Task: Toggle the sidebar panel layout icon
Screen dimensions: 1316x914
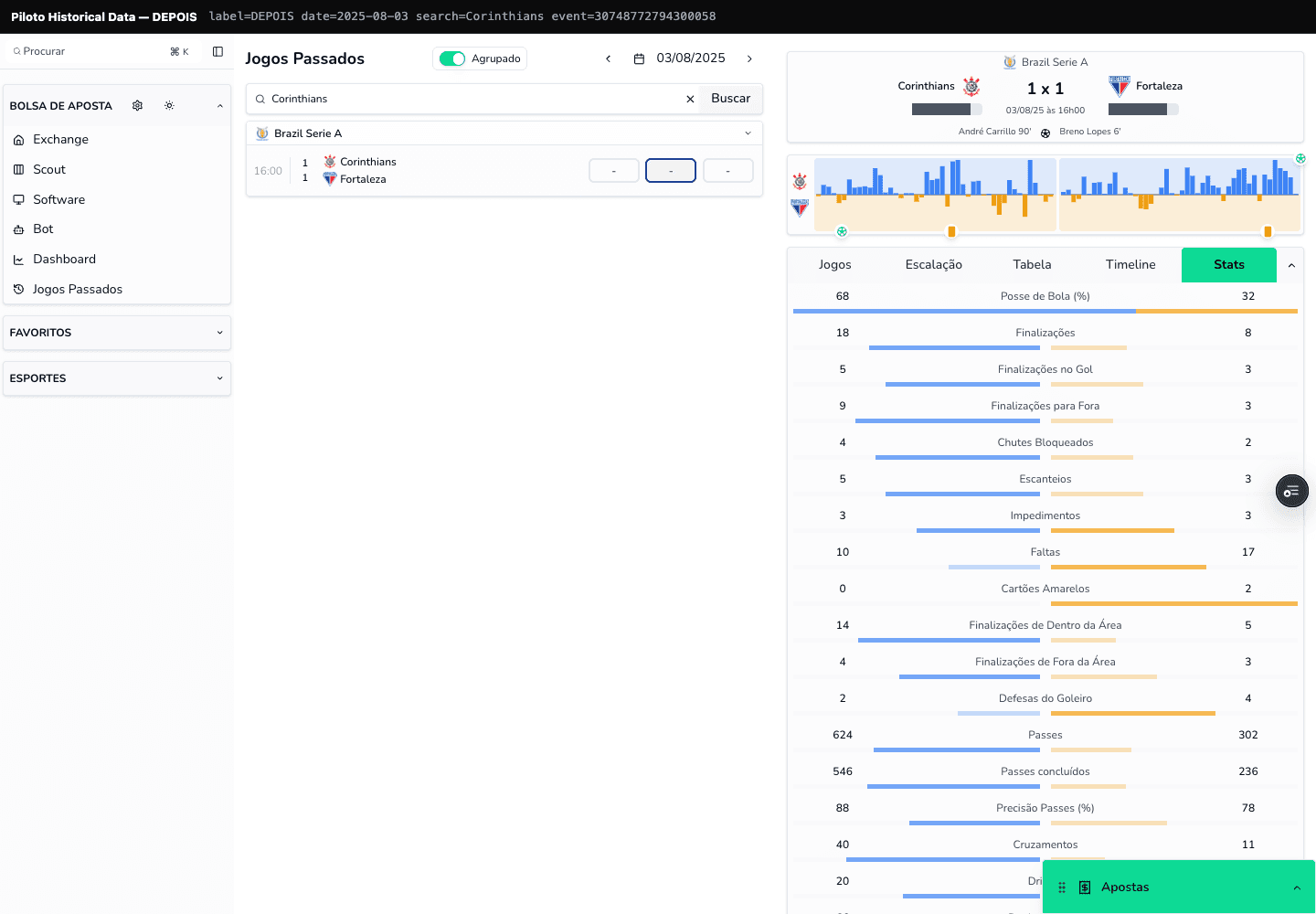Action: coord(218,51)
